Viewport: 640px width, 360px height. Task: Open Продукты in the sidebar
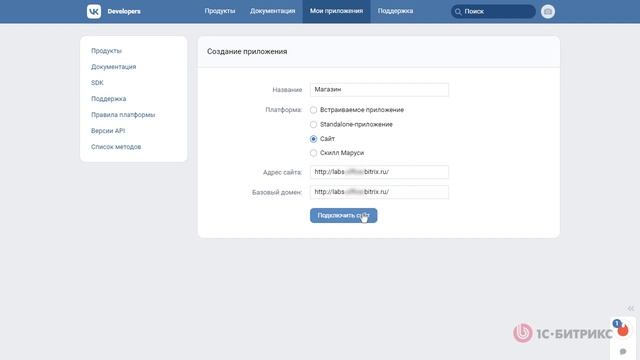[106, 51]
